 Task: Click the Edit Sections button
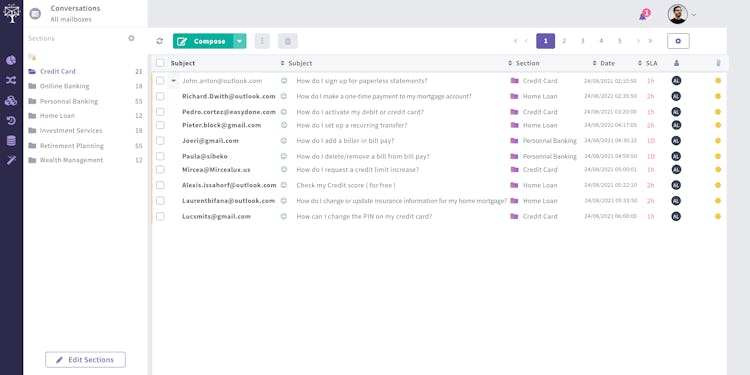pos(86,360)
